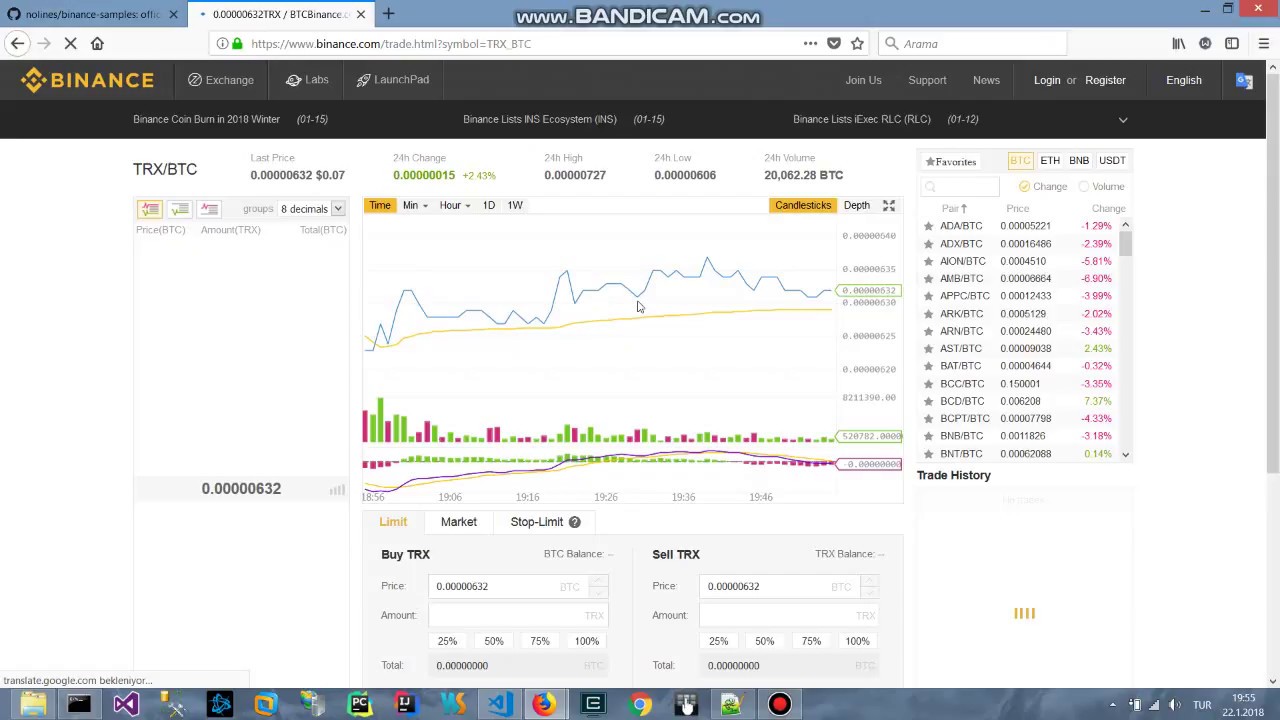Open the Min interval dropdown
Screen dimensions: 1280x720
tap(415, 205)
